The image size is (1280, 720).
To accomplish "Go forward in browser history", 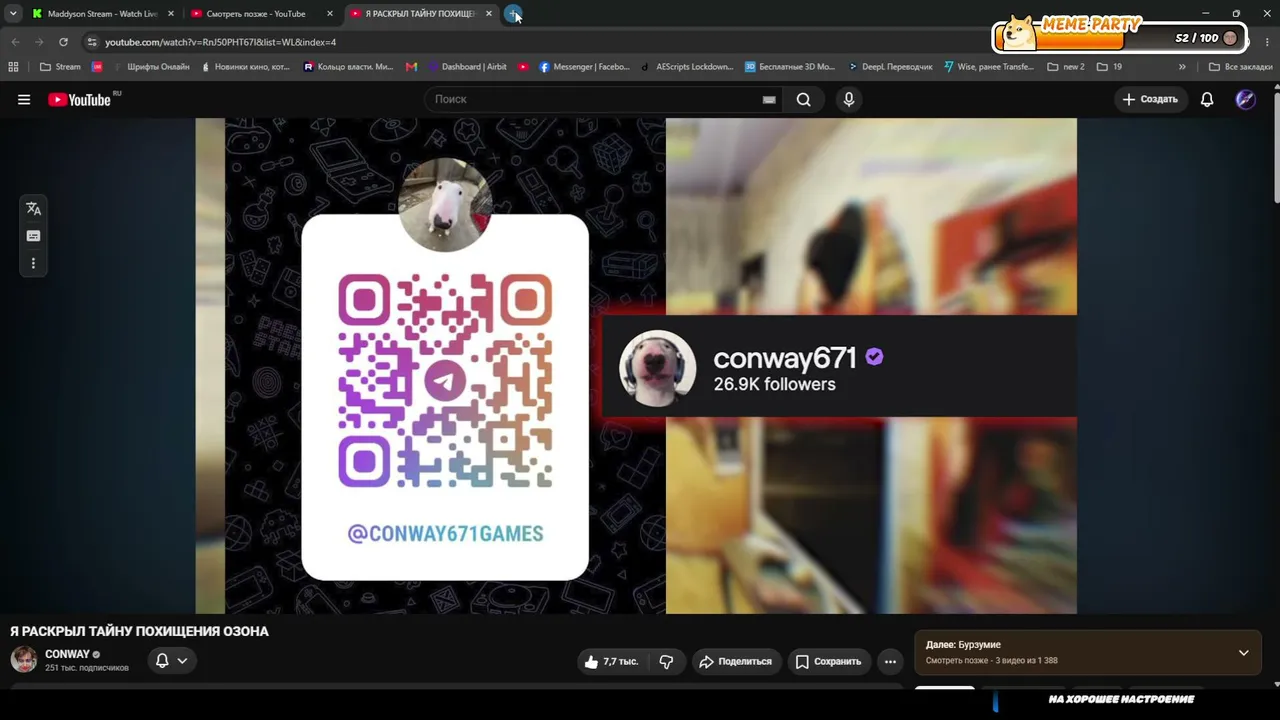I will (x=39, y=42).
